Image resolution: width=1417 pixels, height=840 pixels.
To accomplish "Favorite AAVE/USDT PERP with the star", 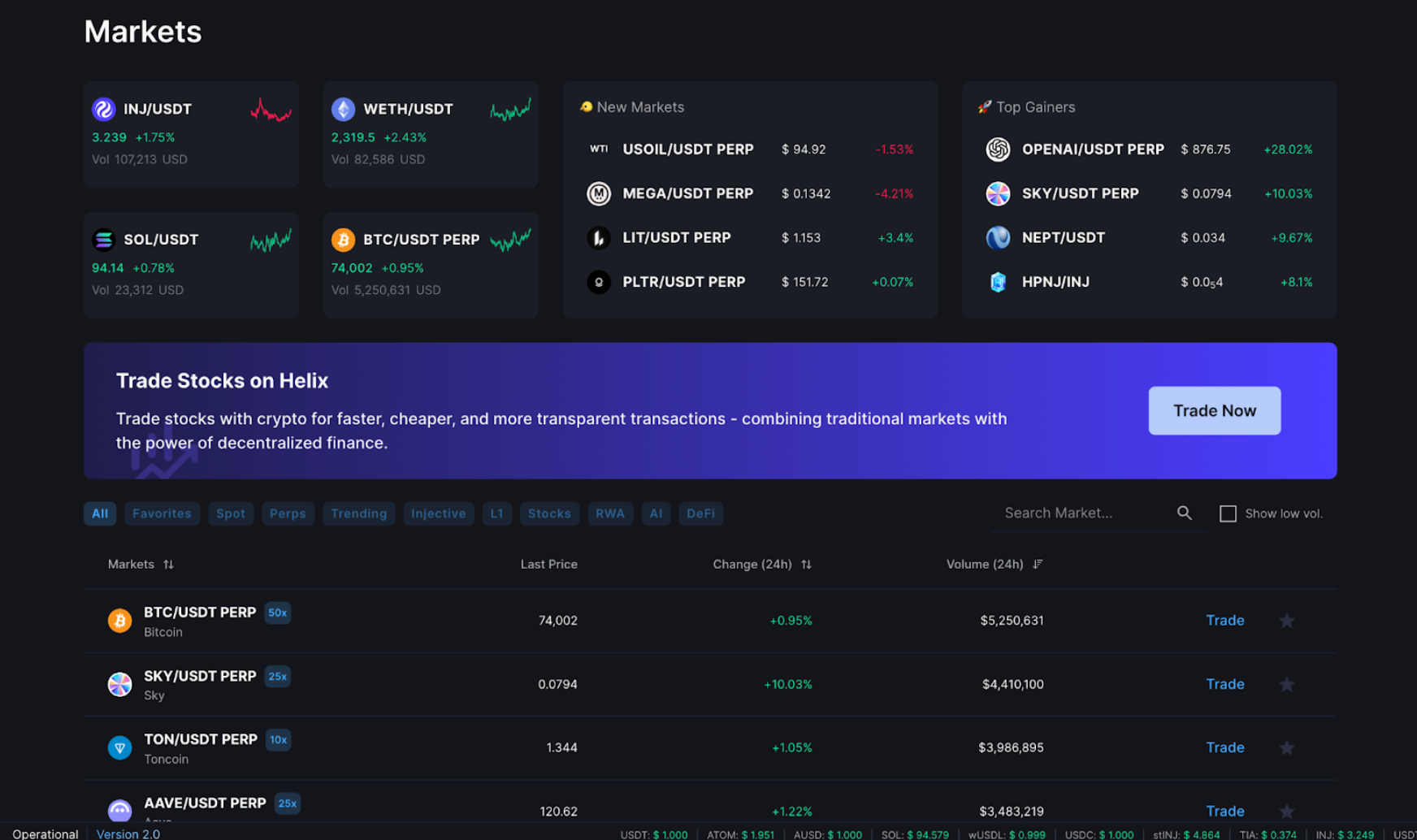I will pos(1287,811).
